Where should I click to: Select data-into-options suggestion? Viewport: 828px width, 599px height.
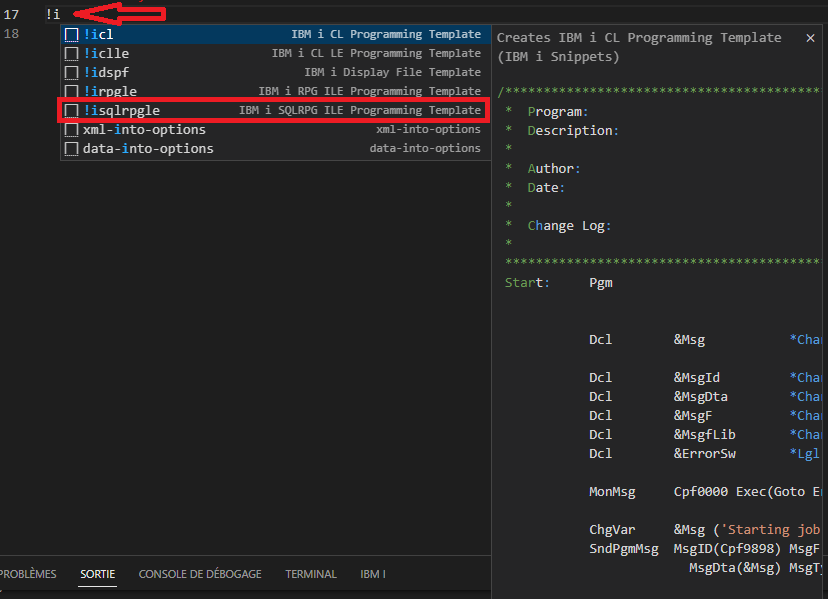[x=276, y=148]
